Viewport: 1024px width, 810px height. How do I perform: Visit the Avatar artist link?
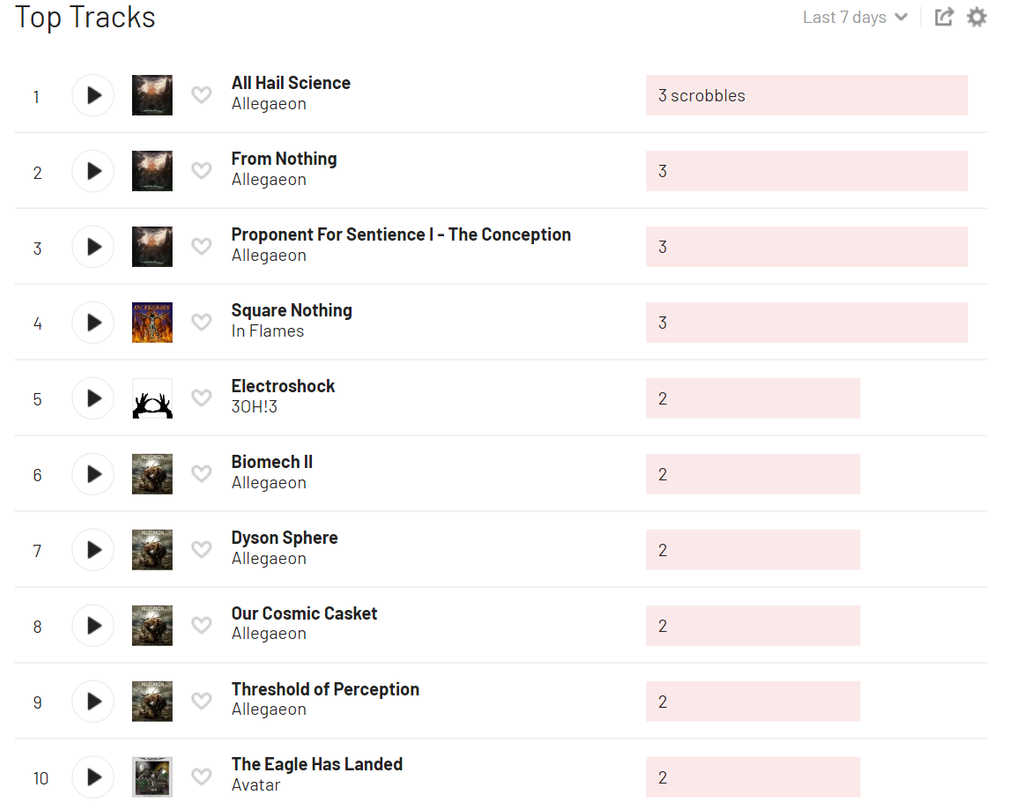click(x=256, y=786)
